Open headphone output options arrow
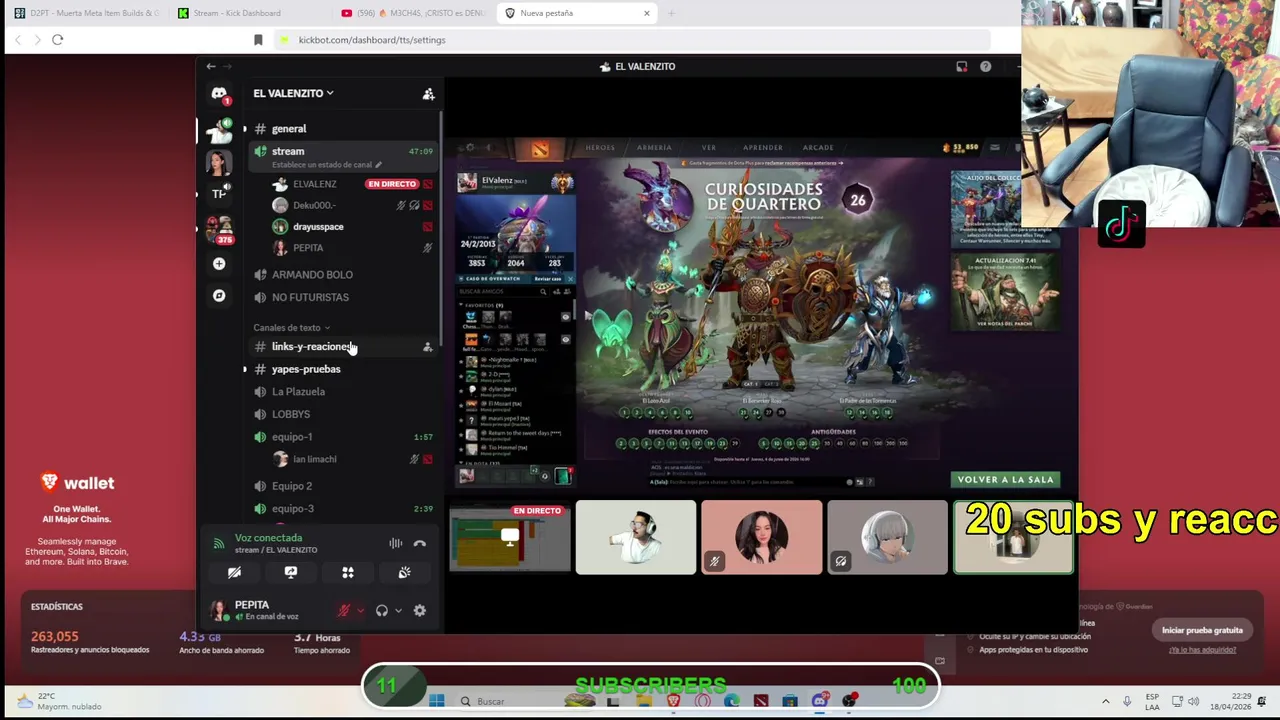 pyautogui.click(x=398, y=611)
